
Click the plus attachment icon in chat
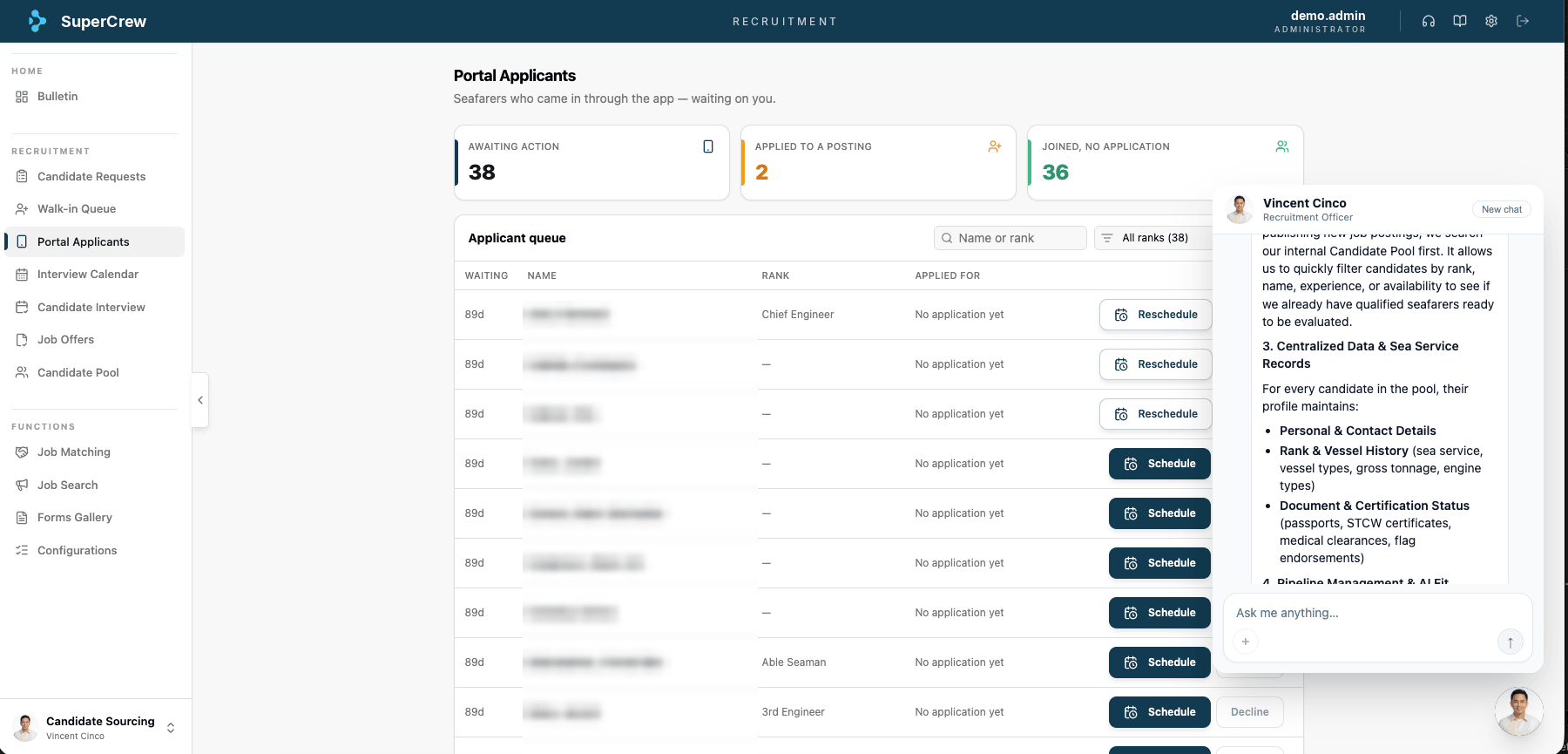[x=1246, y=642]
